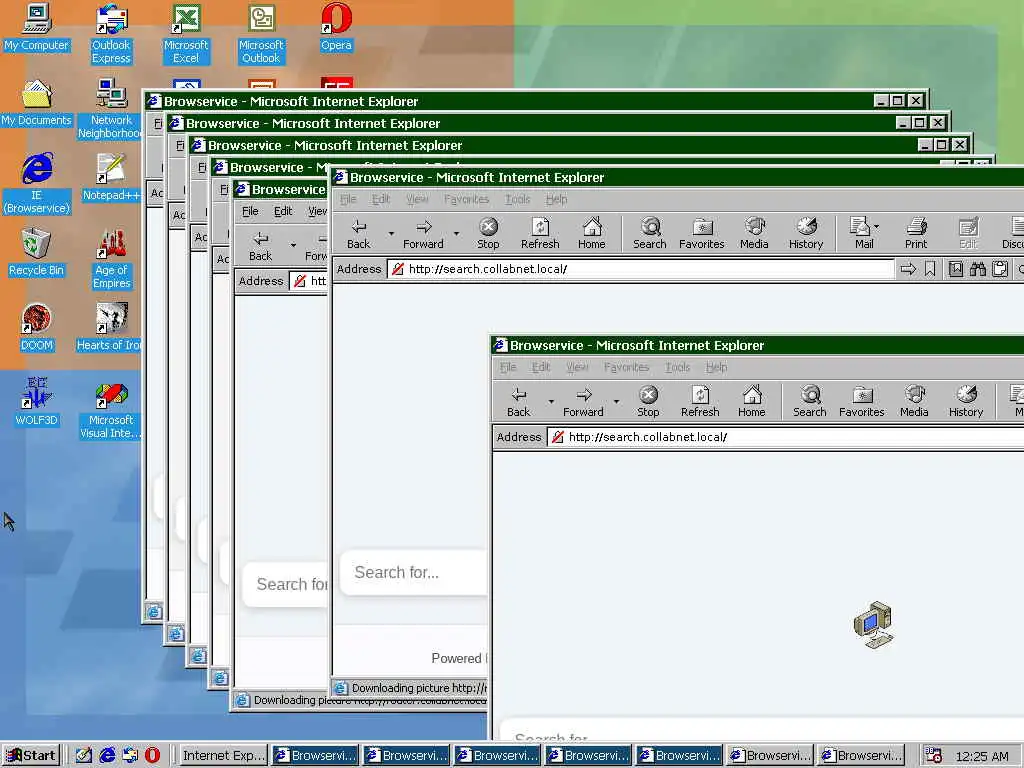Viewport: 1024px width, 768px height.
Task: Select the My Computer desktop icon
Action: click(x=37, y=27)
